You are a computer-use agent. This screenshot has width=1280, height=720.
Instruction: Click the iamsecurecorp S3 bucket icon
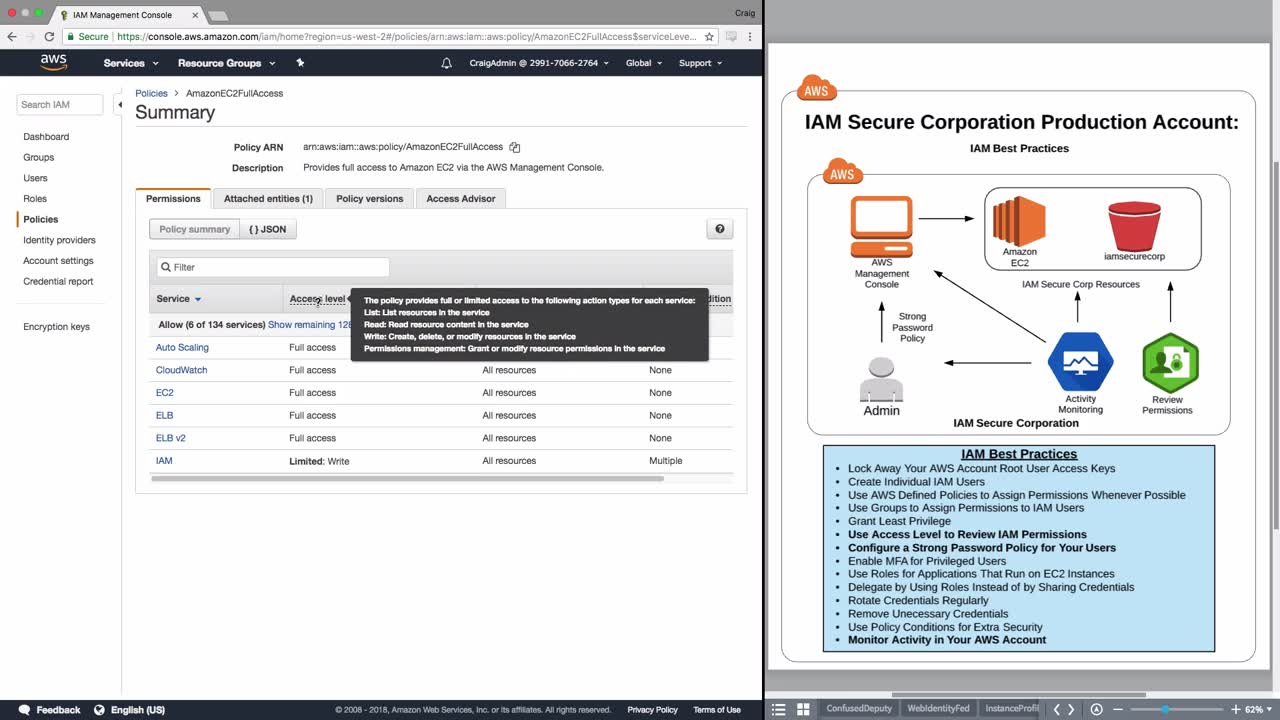pyautogui.click(x=1134, y=225)
